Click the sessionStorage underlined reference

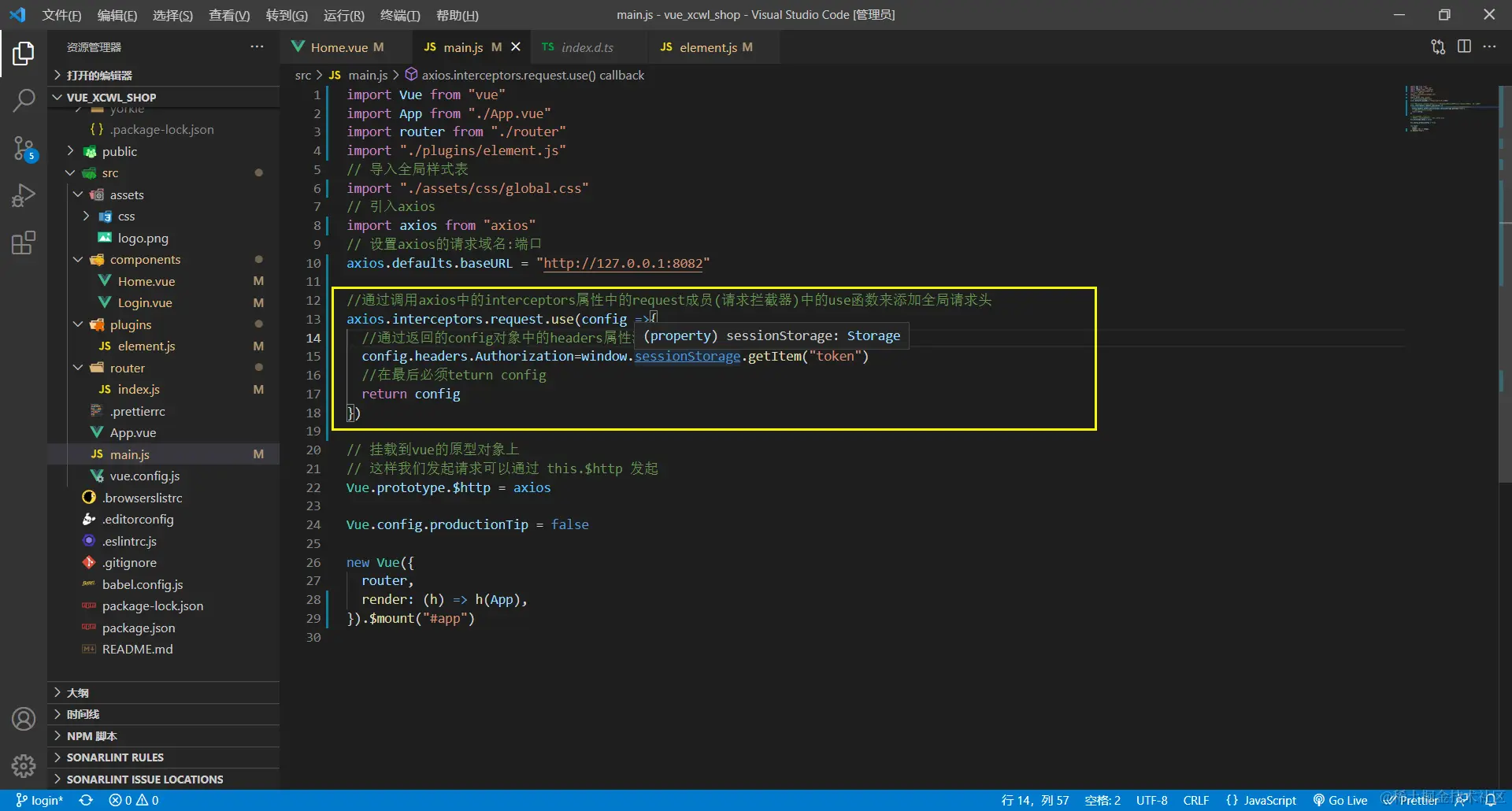click(x=687, y=356)
